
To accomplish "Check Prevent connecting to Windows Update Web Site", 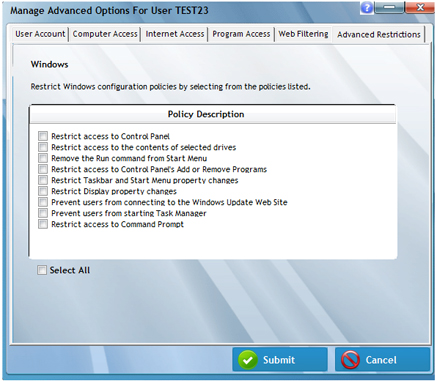I will click(x=43, y=202).
